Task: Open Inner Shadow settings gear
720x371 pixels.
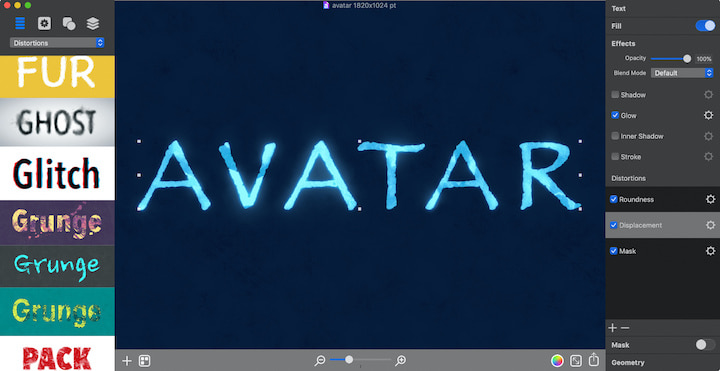Action: point(709,136)
